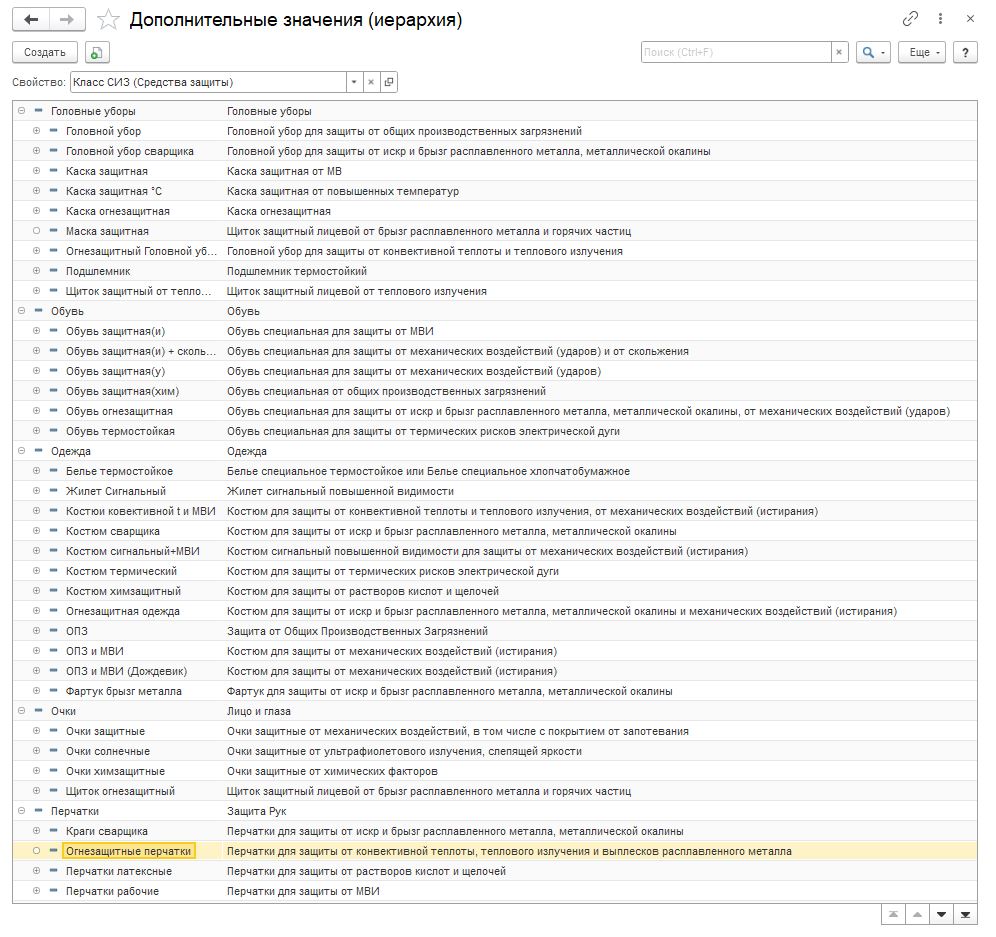This screenshot has width=996, height=937.
Task: Clear the Свойство field value
Action: (371, 82)
